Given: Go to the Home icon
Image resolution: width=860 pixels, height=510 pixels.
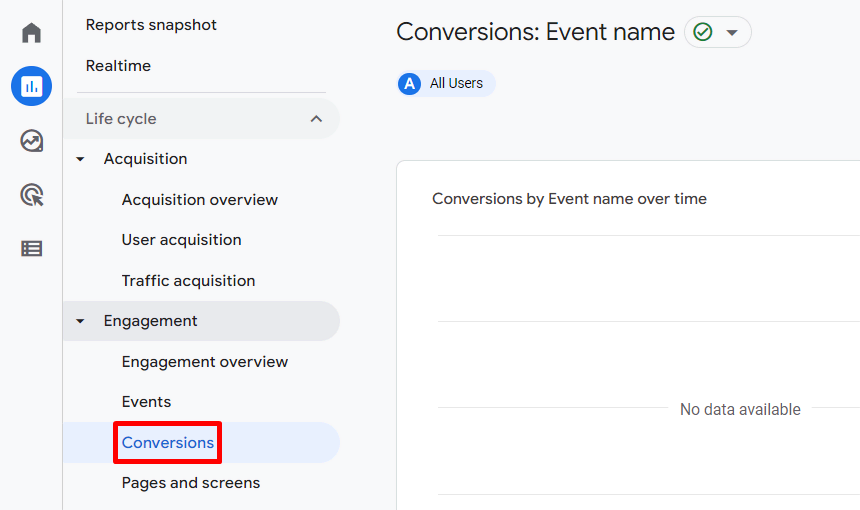Looking at the screenshot, I should 31,32.
